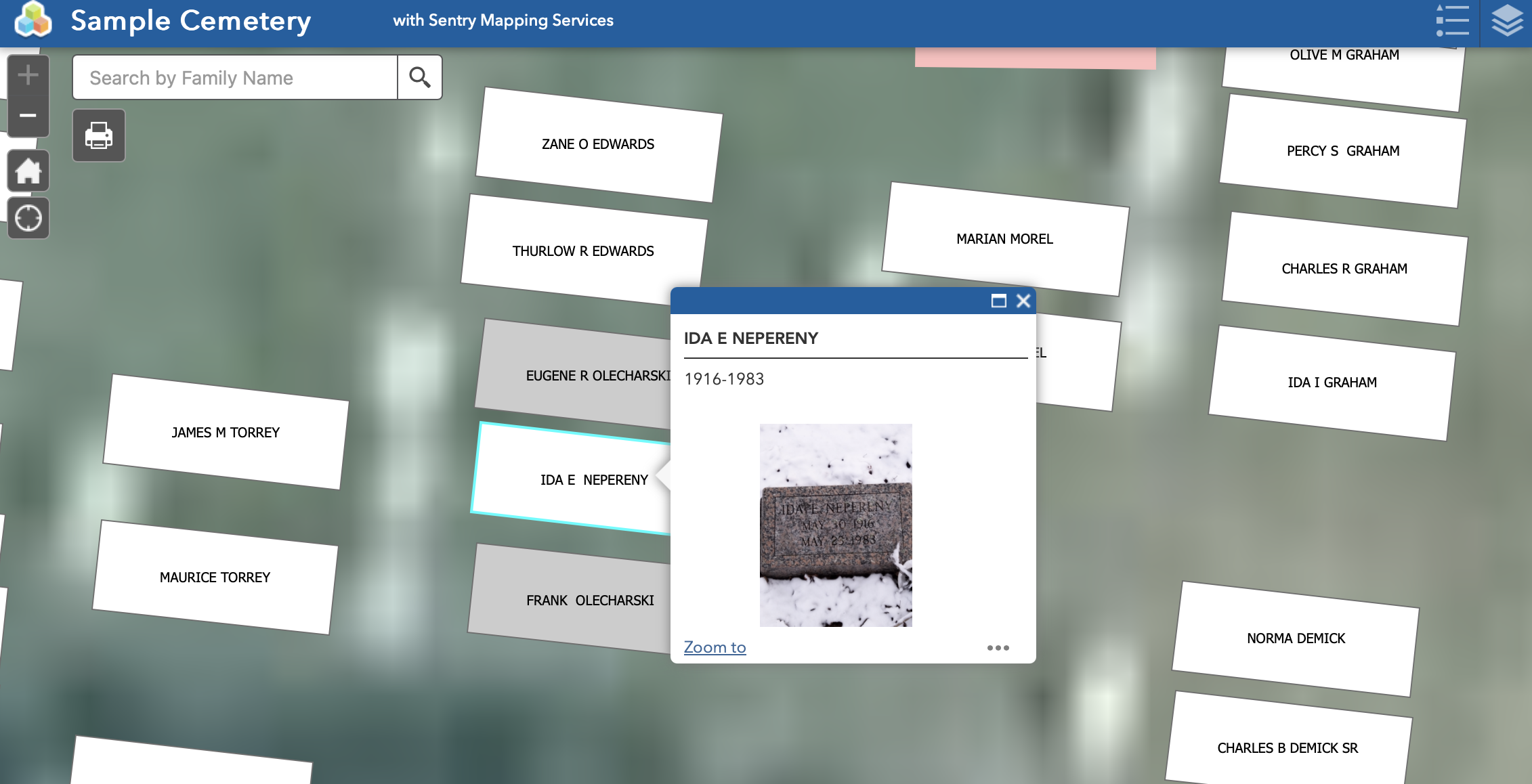1532x784 pixels.
Task: Maximize the IDA E NEPERENY popup
Action: [x=998, y=301]
